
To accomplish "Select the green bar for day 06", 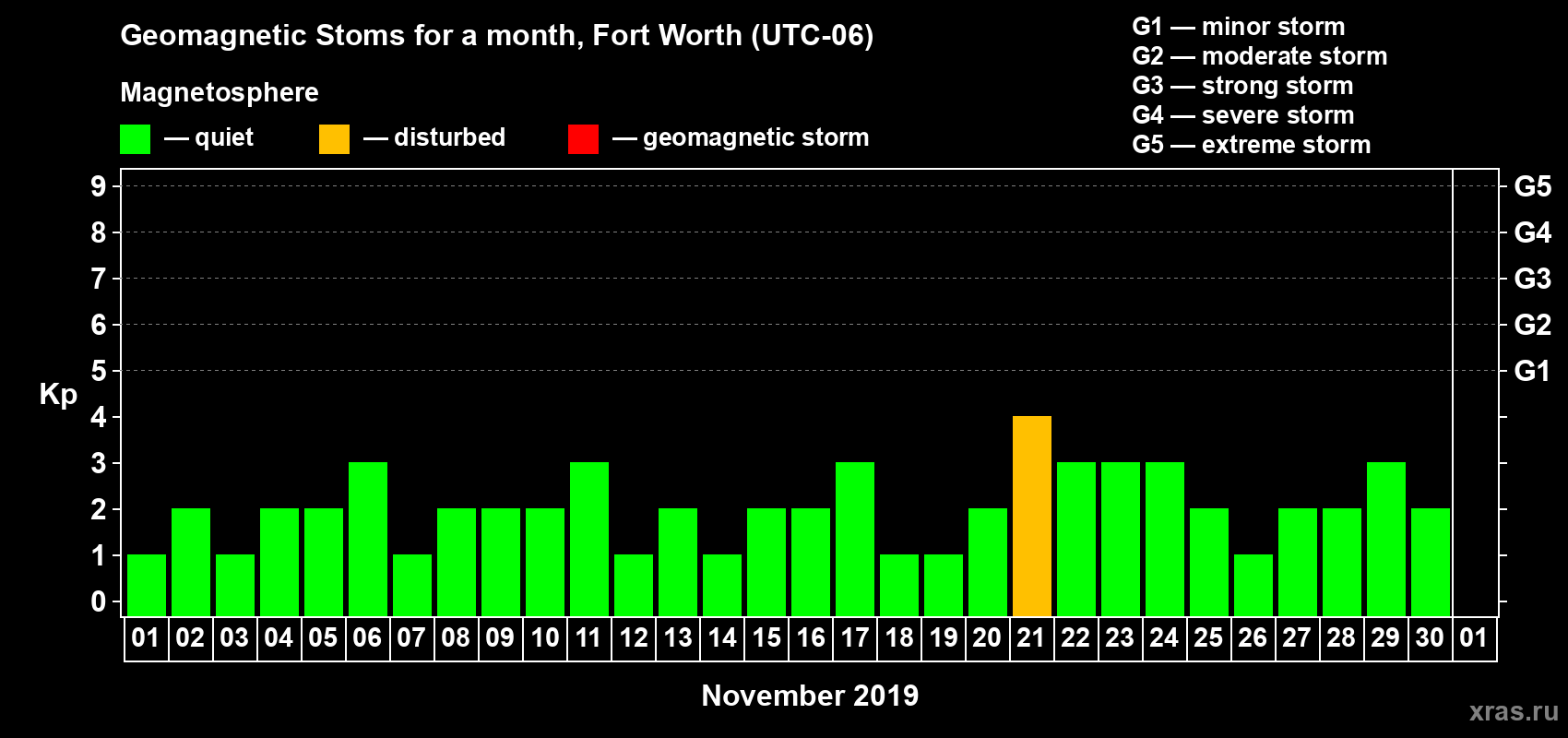I will pyautogui.click(x=368, y=539).
